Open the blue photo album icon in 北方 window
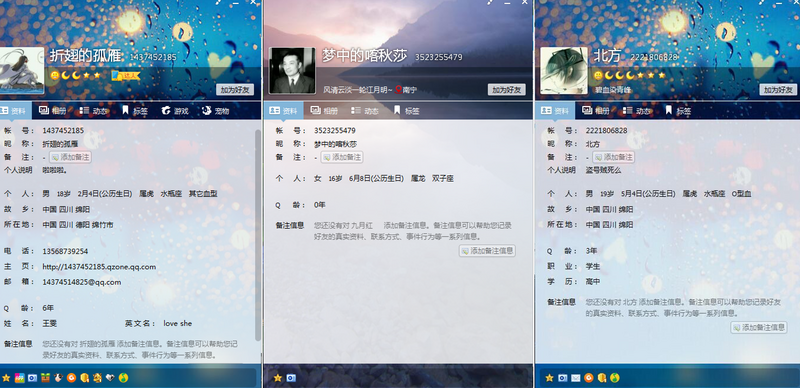The height and width of the screenshot is (388, 800). click(562, 378)
